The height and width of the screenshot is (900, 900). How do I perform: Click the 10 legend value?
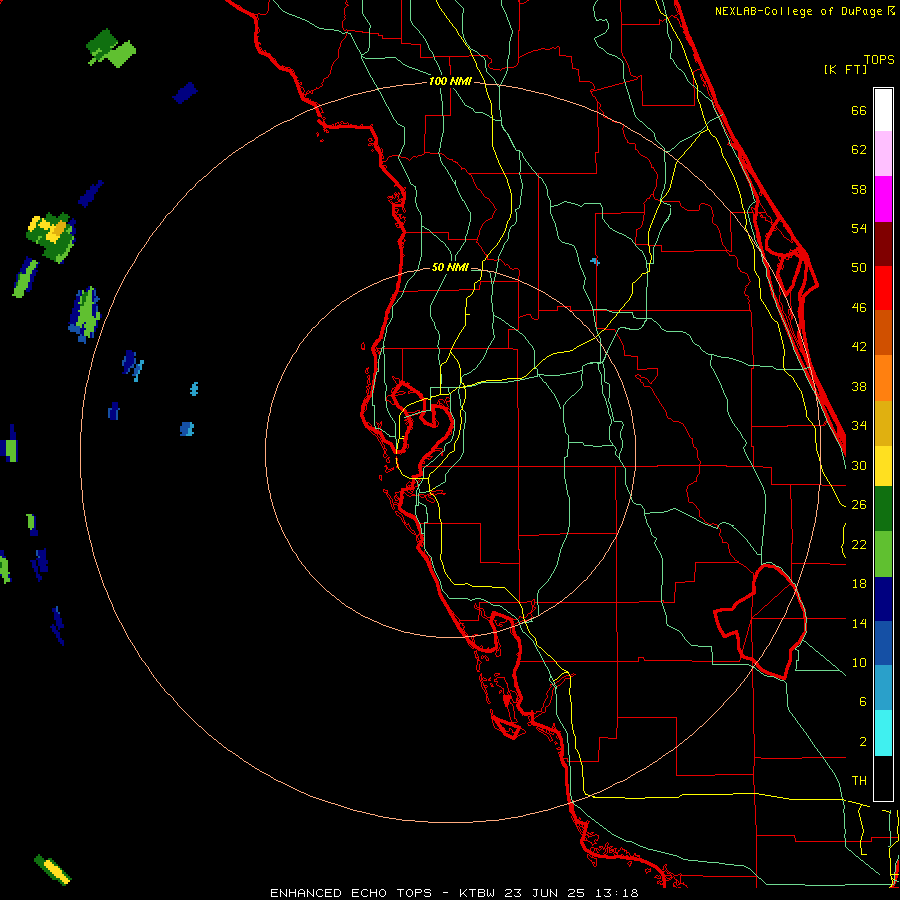click(x=859, y=662)
